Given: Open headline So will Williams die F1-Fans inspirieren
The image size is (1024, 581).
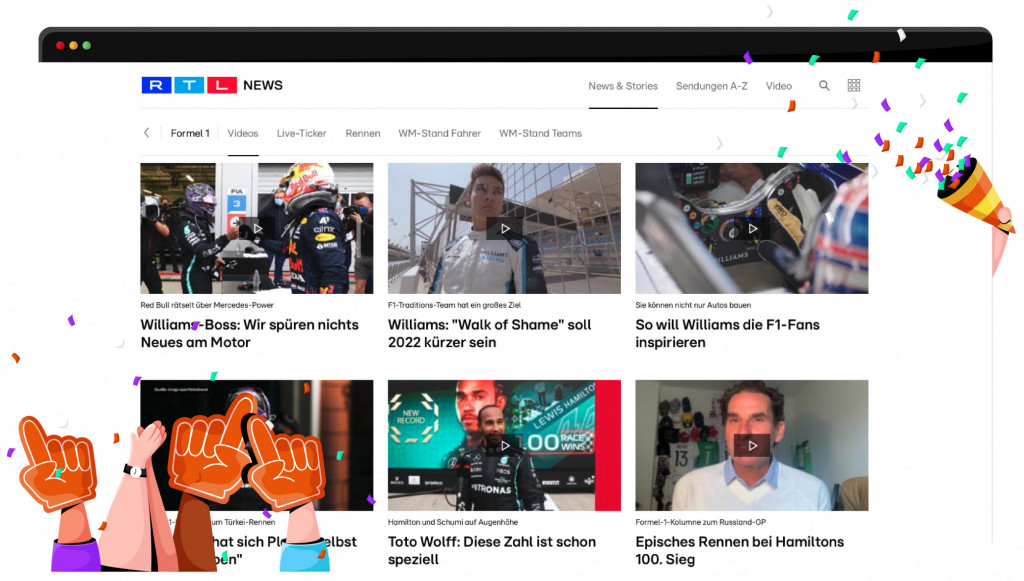Looking at the screenshot, I should coord(728,334).
